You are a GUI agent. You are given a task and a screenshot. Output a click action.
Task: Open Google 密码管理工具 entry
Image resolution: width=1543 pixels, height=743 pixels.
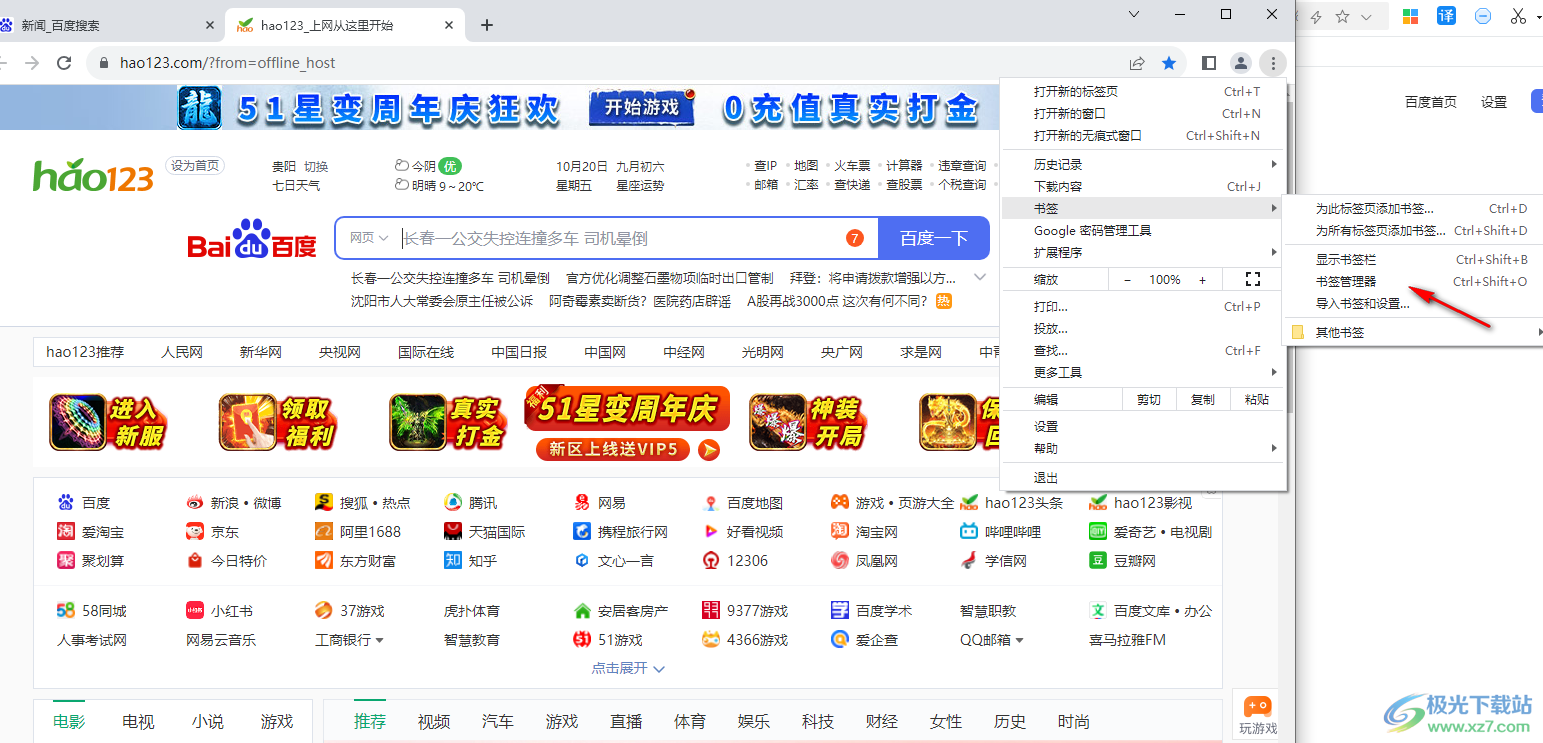coord(1142,230)
